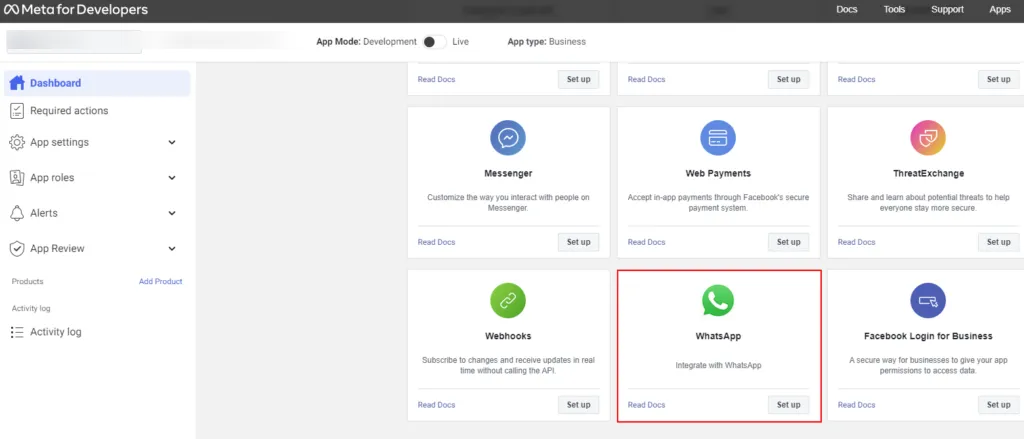
Task: Click the ThreatExchange shield icon
Action: pos(928,138)
